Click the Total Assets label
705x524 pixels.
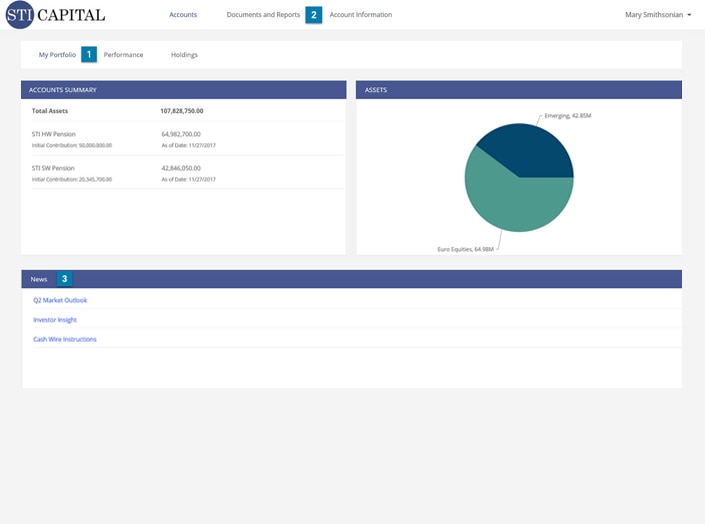coord(49,111)
